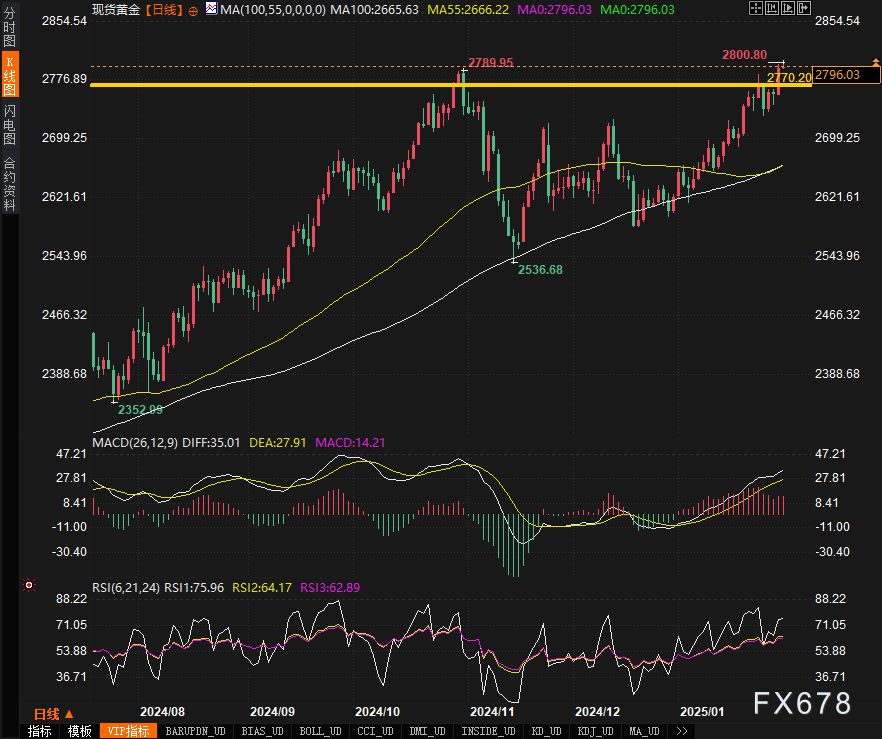Image resolution: width=882 pixels, height=739 pixels.
Task: Click the MA indicator chart icon
Action: (211, 9)
